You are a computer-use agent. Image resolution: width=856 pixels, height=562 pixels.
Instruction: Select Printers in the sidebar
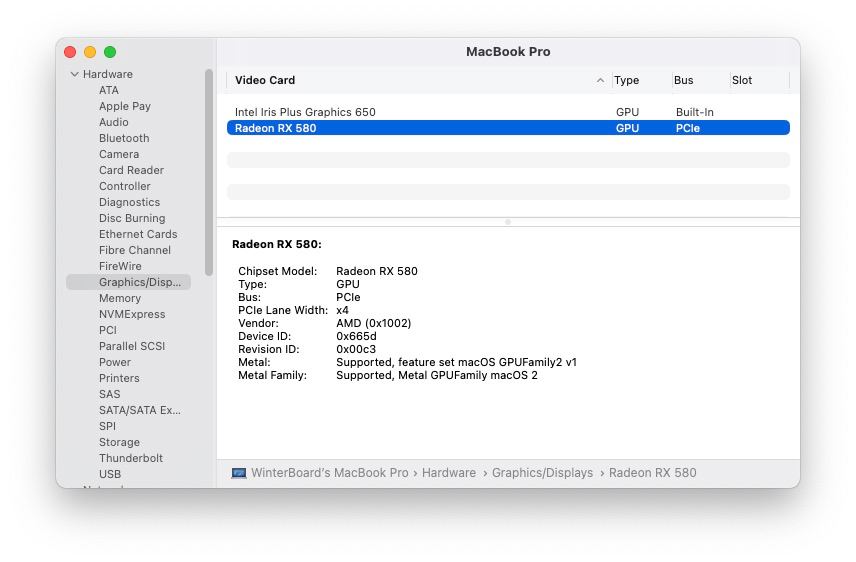pos(119,378)
